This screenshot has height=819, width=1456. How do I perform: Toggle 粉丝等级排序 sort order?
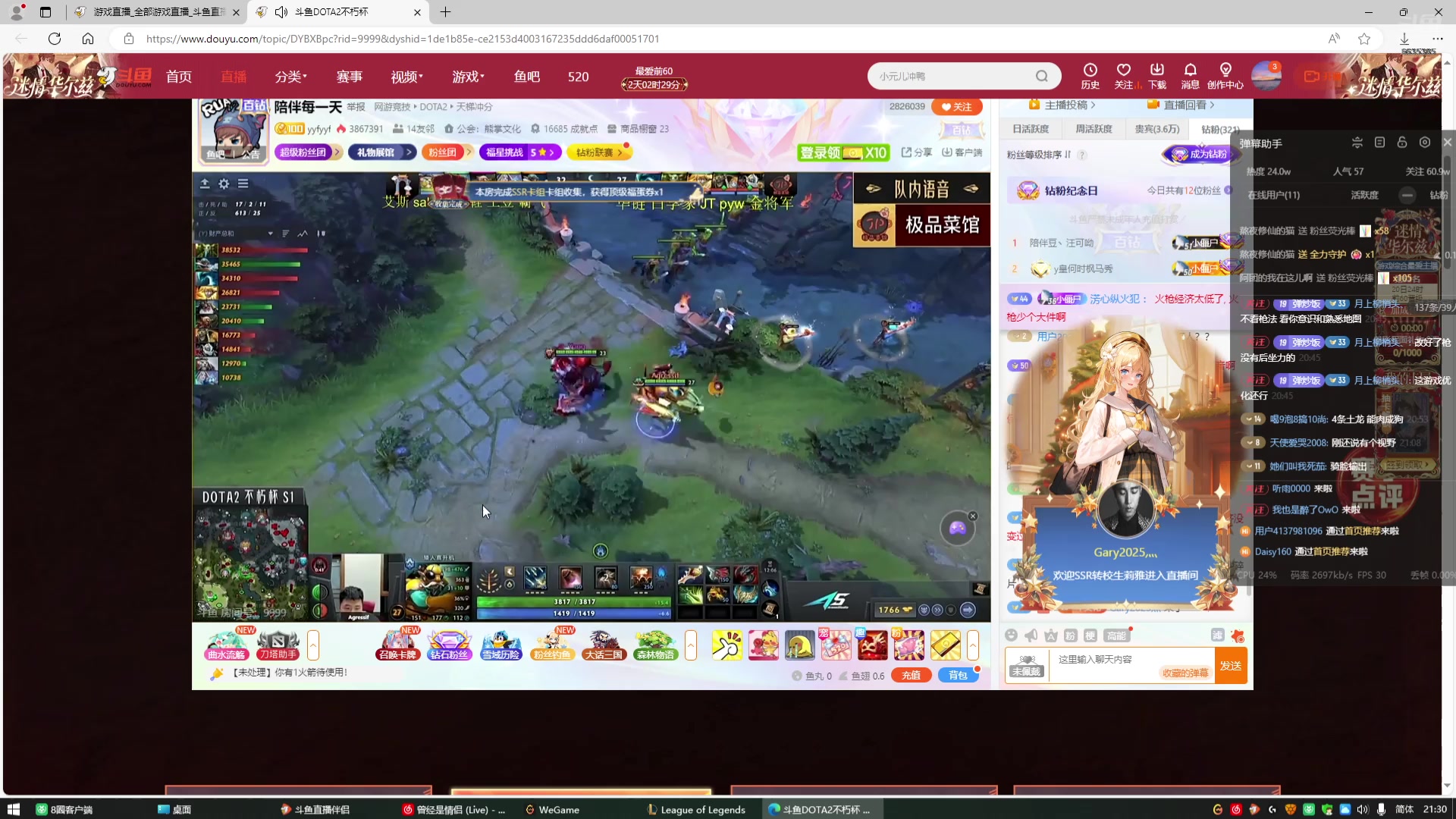[x=1040, y=155]
